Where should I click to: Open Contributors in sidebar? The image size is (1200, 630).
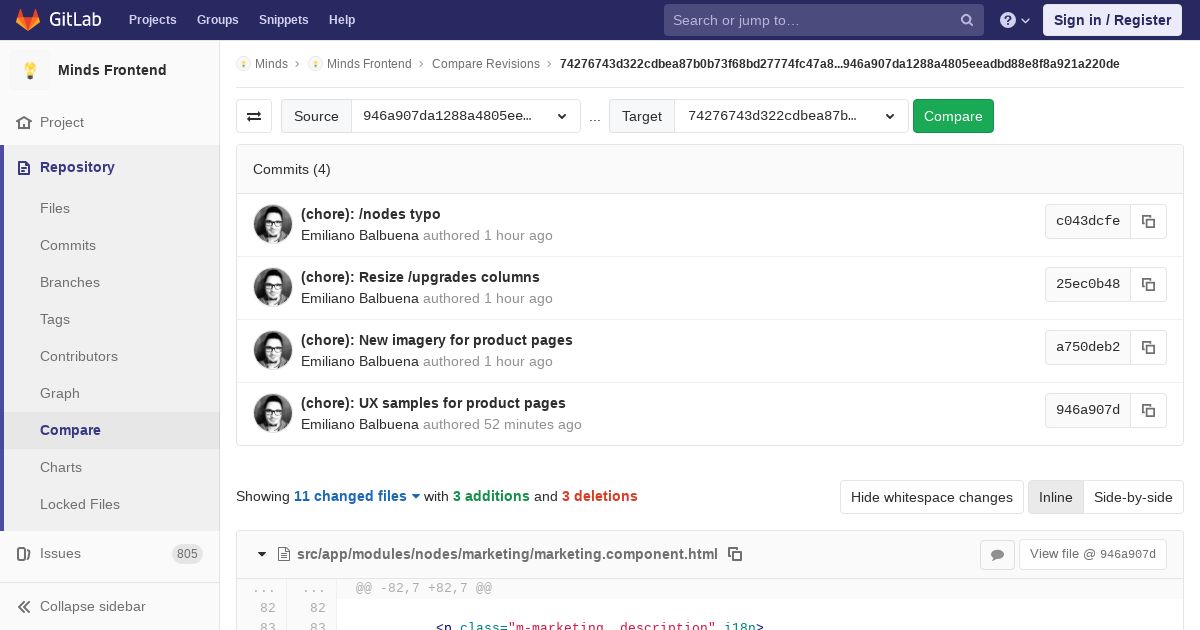[79, 356]
